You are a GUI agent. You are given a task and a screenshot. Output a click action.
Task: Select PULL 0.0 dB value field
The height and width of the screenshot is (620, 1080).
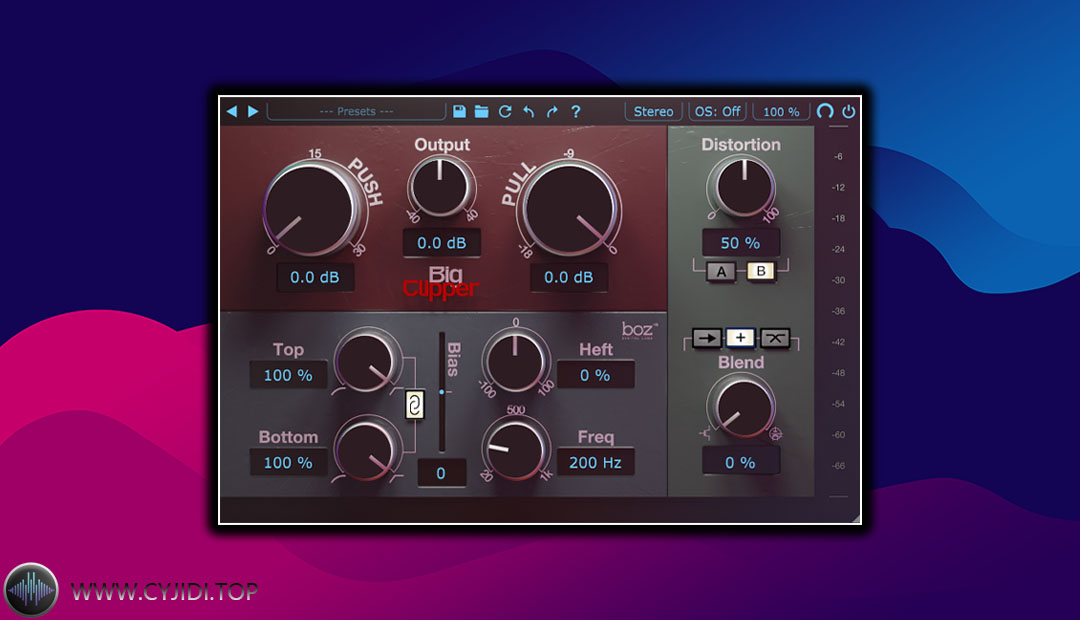[568, 277]
